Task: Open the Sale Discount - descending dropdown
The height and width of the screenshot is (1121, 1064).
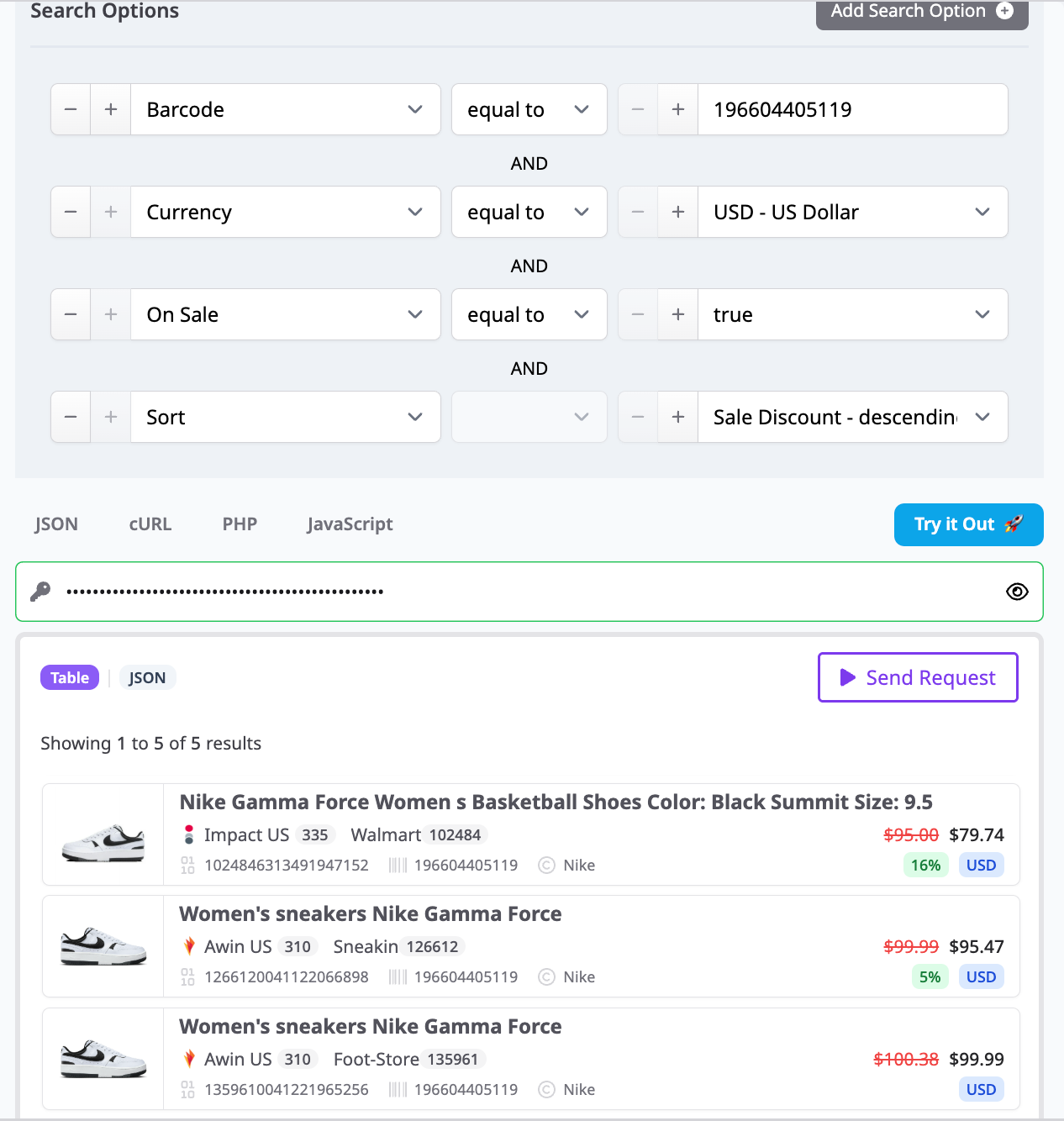Action: (852, 417)
